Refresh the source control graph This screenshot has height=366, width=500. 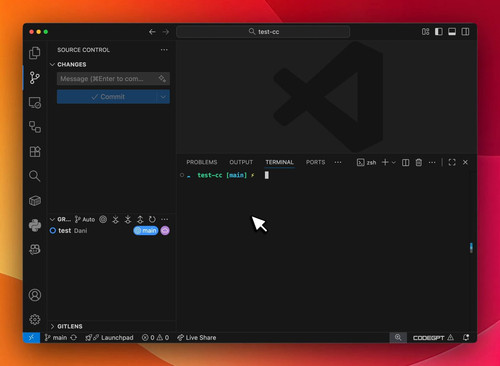click(x=152, y=219)
